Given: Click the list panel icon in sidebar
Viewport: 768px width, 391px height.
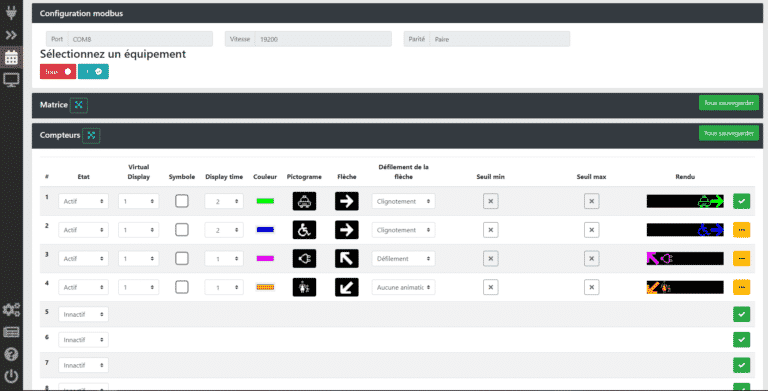Looking at the screenshot, I should pos(11,332).
